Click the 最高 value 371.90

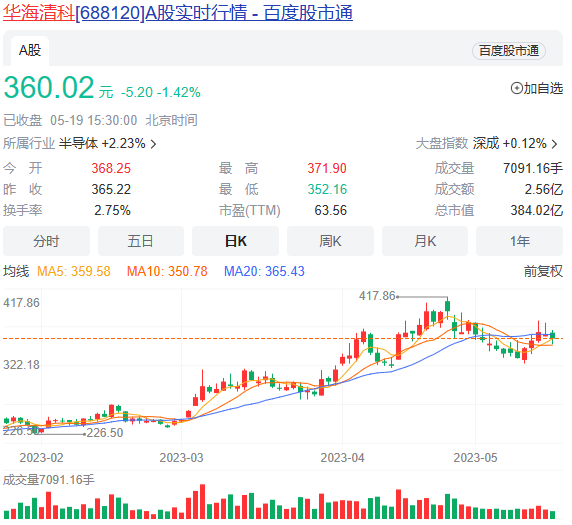(x=327, y=169)
